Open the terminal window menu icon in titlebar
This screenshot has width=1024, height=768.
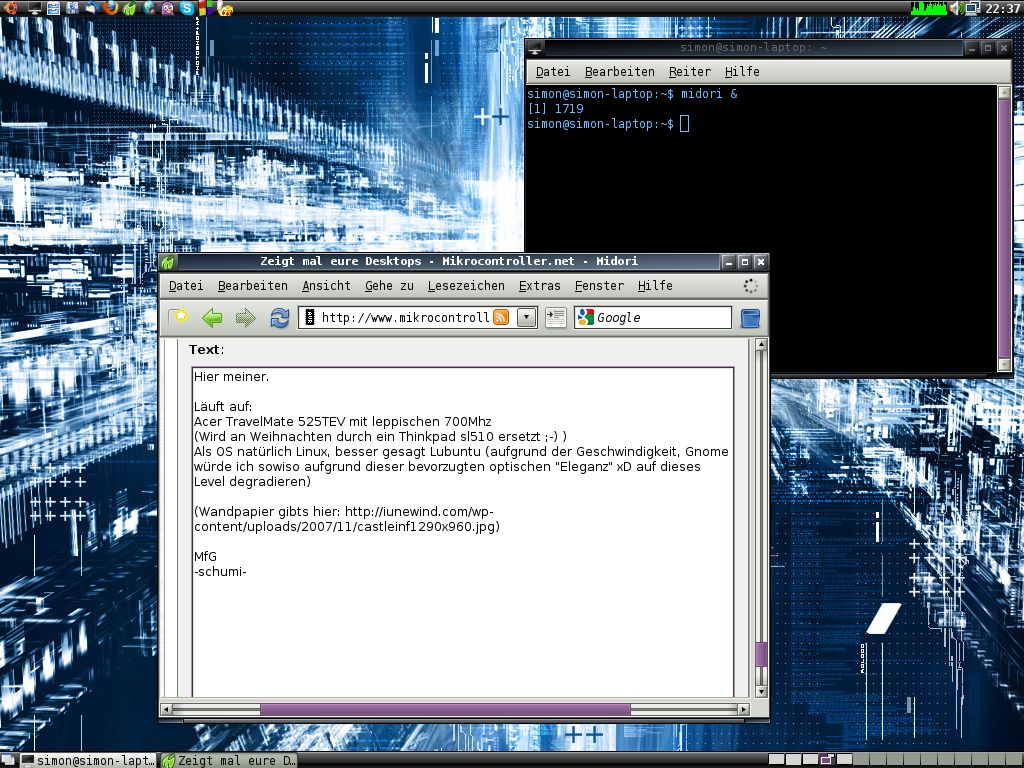tap(535, 48)
